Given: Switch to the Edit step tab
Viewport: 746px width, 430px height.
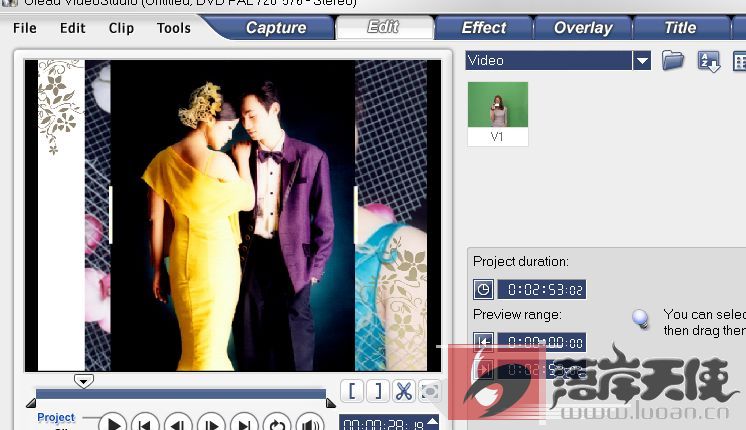Looking at the screenshot, I should pyautogui.click(x=384, y=27).
